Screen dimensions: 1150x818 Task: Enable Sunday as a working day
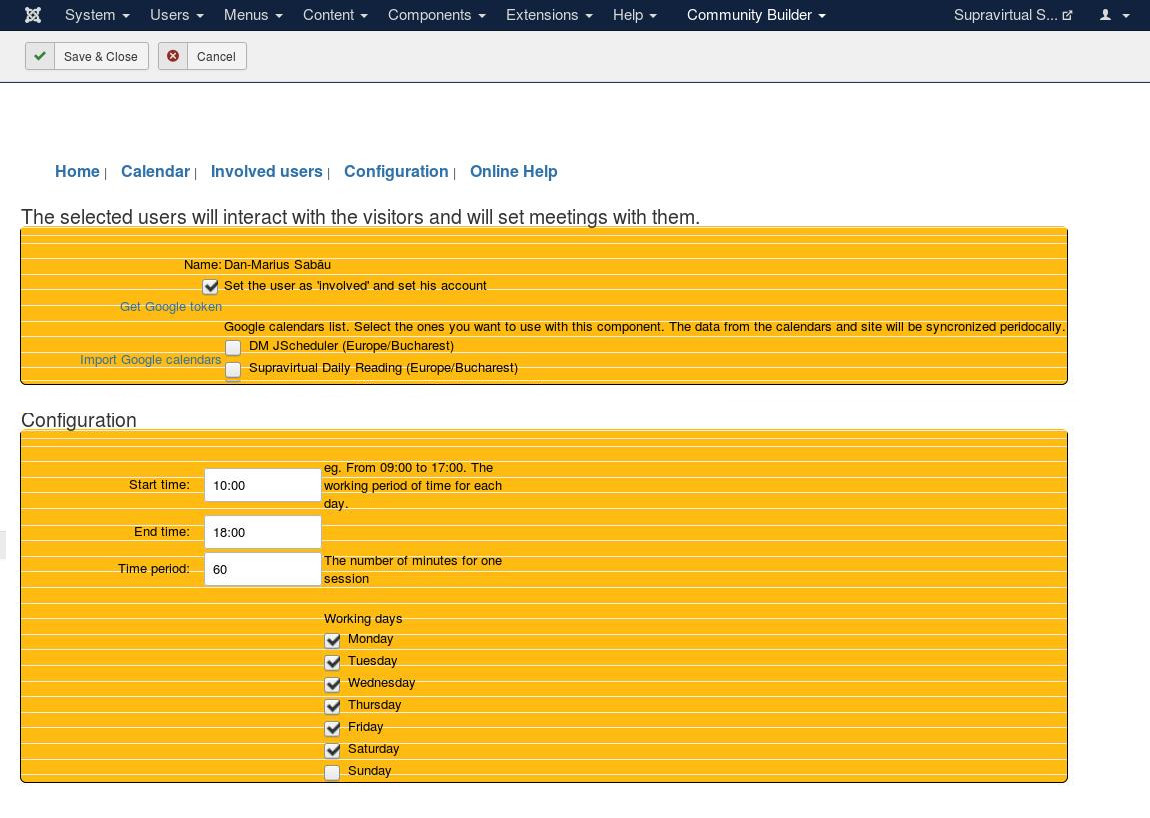point(332,772)
